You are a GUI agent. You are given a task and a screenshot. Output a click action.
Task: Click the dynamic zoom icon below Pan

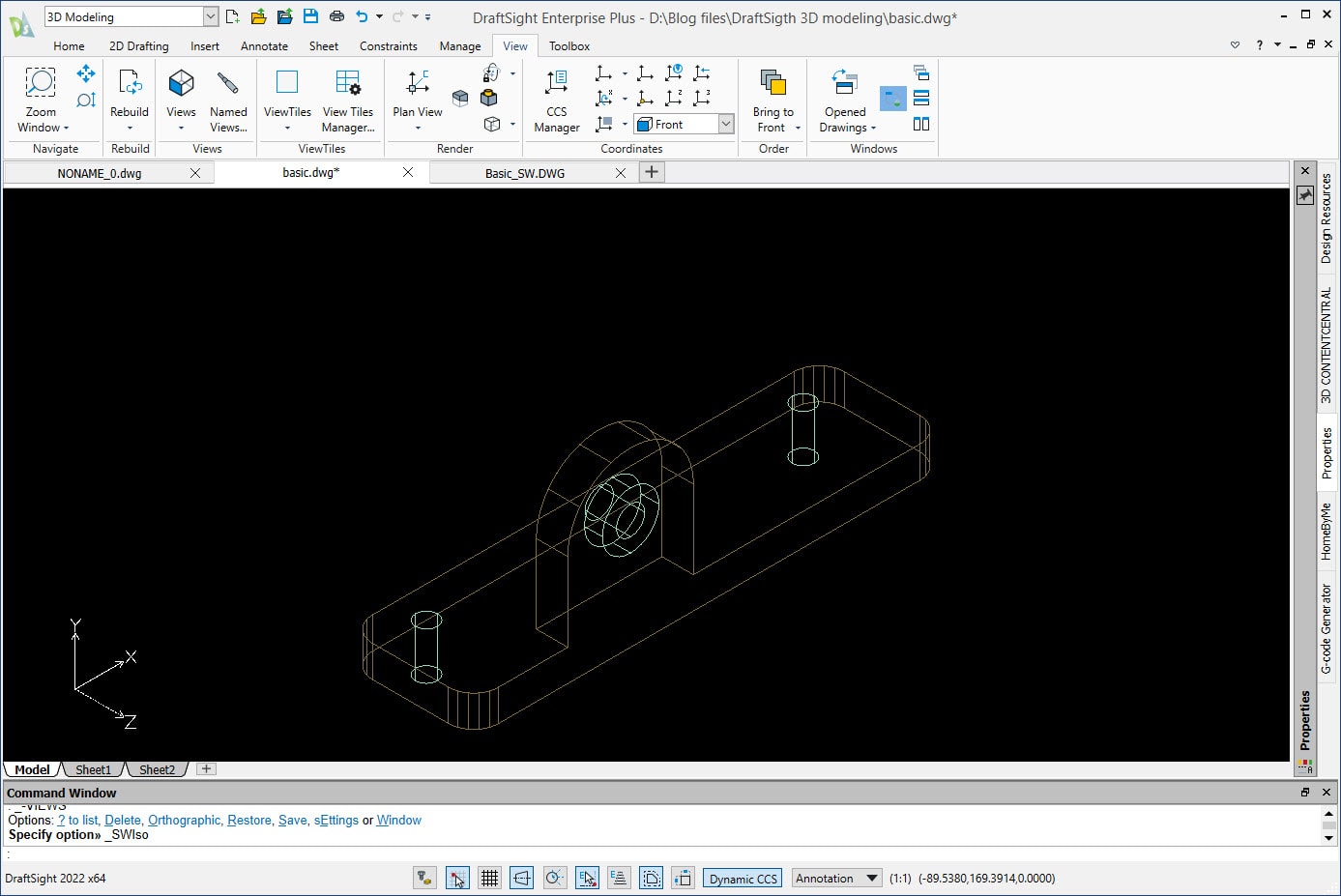[86, 100]
